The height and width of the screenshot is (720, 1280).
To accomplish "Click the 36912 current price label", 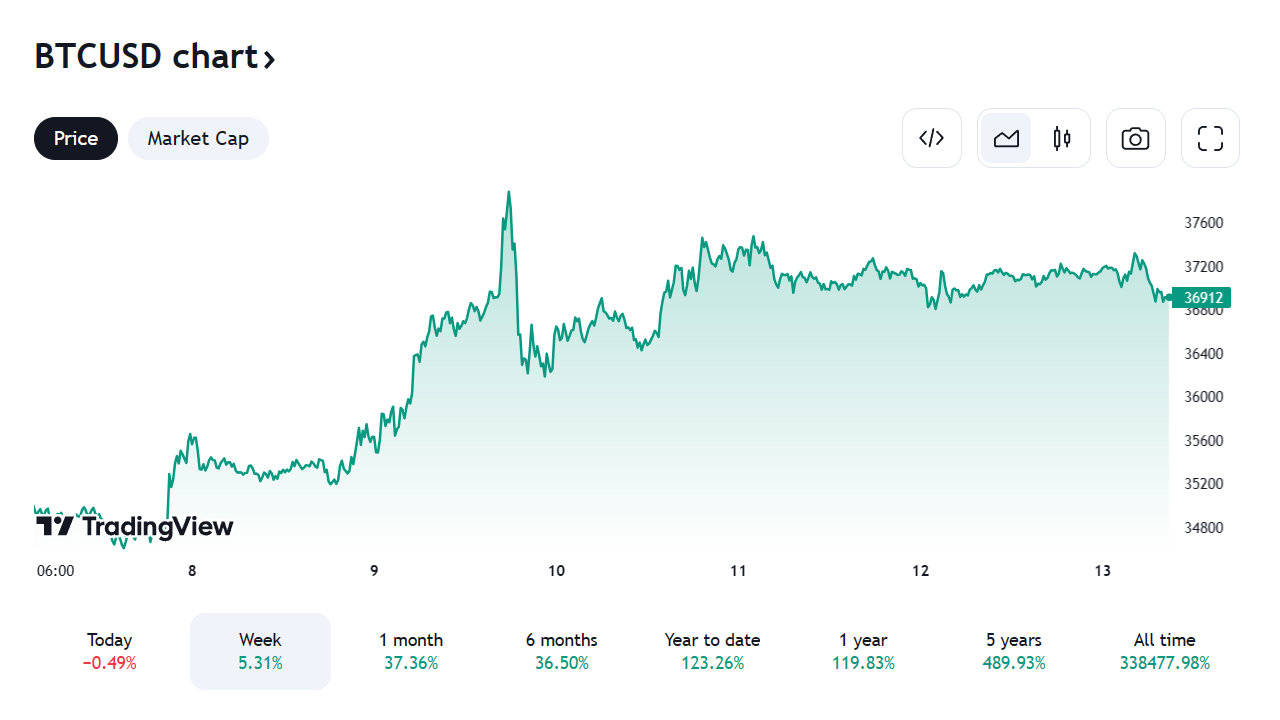I will point(1204,297).
